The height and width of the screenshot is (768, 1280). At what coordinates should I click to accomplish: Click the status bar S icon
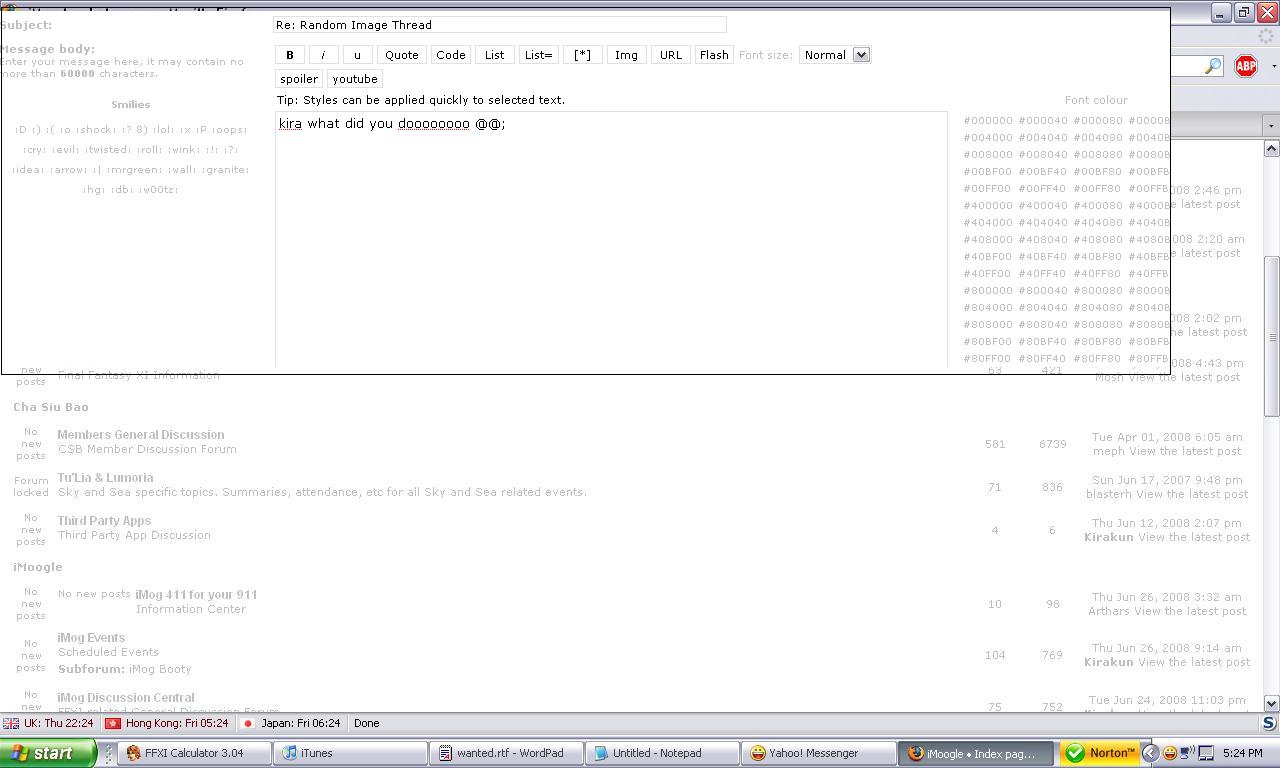pyautogui.click(x=1268, y=723)
